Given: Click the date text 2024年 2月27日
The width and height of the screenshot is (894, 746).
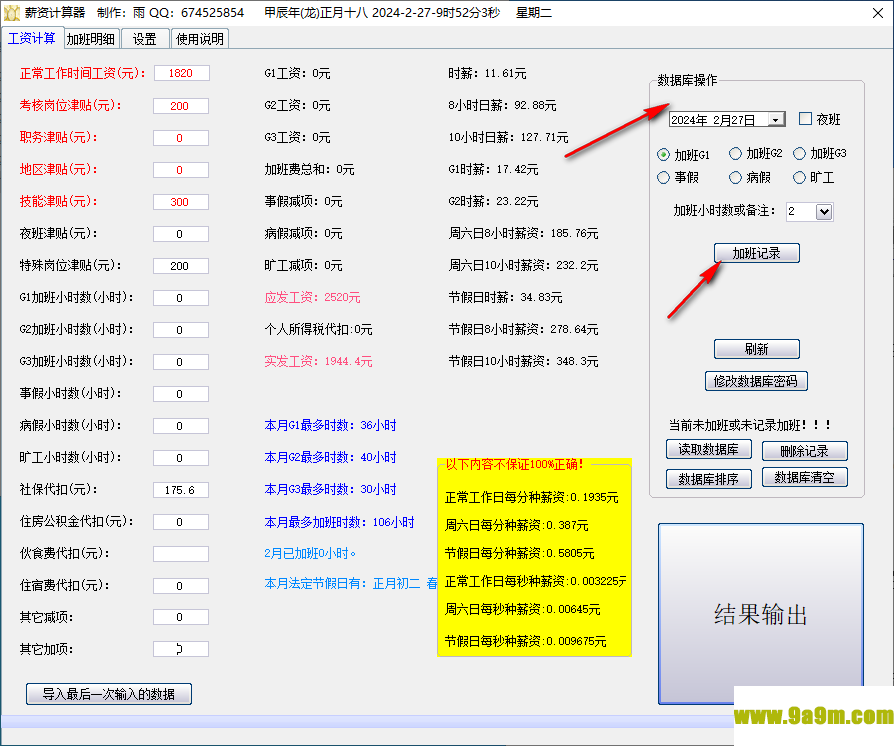Looking at the screenshot, I should click(713, 120).
